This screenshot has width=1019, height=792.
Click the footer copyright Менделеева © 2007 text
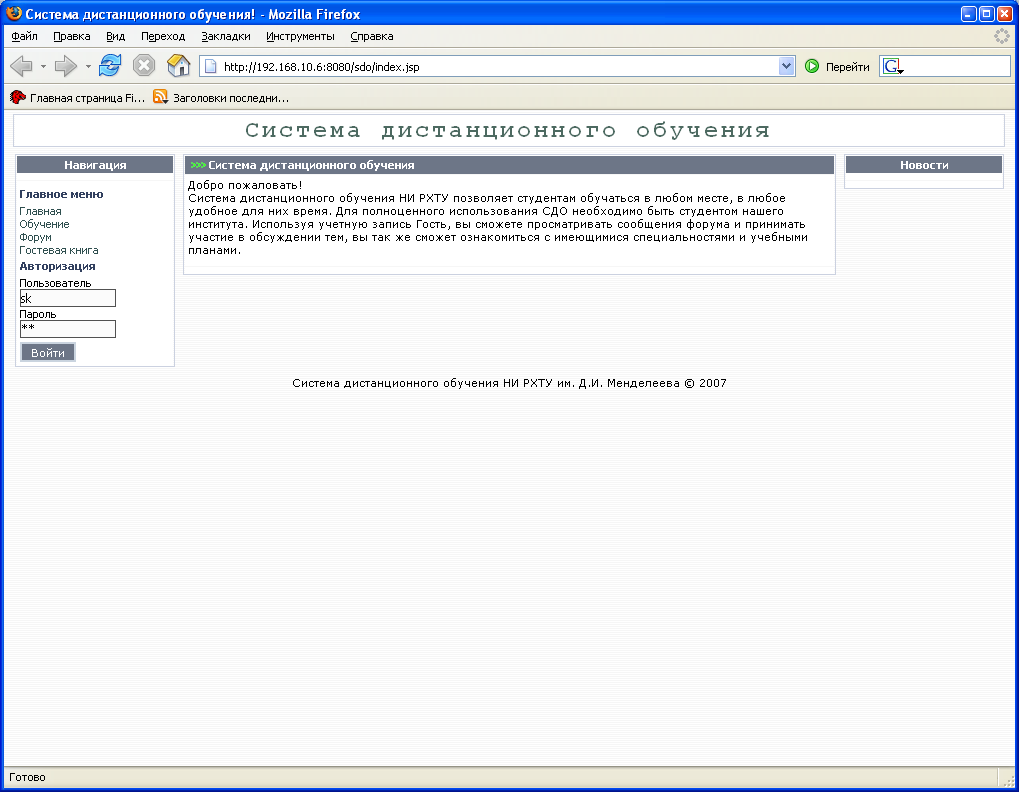click(x=667, y=383)
